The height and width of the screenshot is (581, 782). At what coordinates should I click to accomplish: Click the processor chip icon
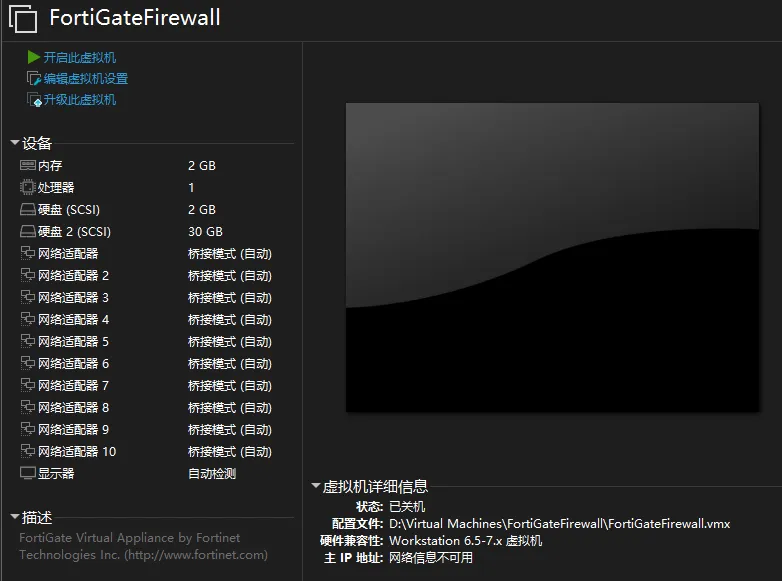pos(27,187)
